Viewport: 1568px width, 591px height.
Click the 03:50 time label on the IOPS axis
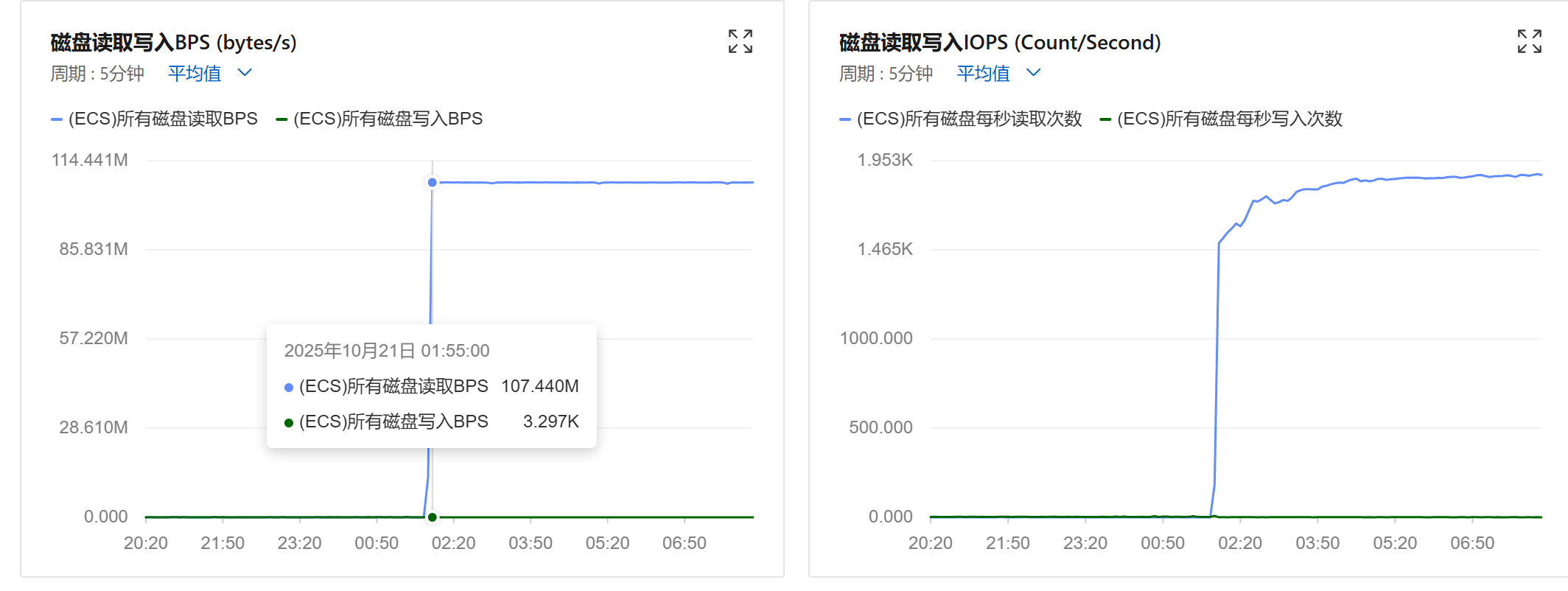1317,543
